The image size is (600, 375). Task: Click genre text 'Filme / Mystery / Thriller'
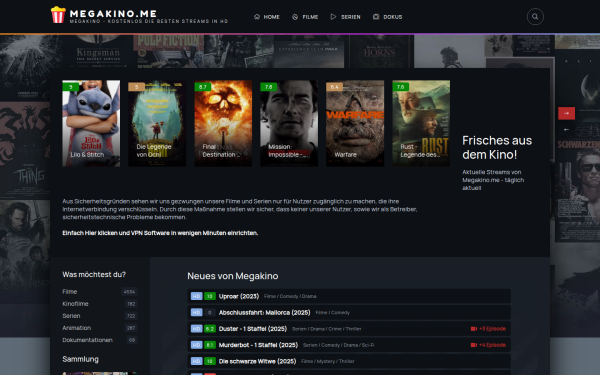point(328,361)
